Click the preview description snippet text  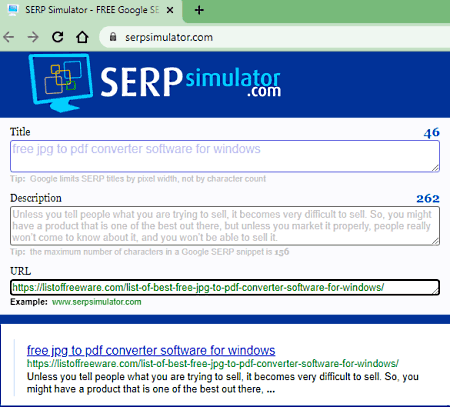pyautogui.click(x=223, y=383)
